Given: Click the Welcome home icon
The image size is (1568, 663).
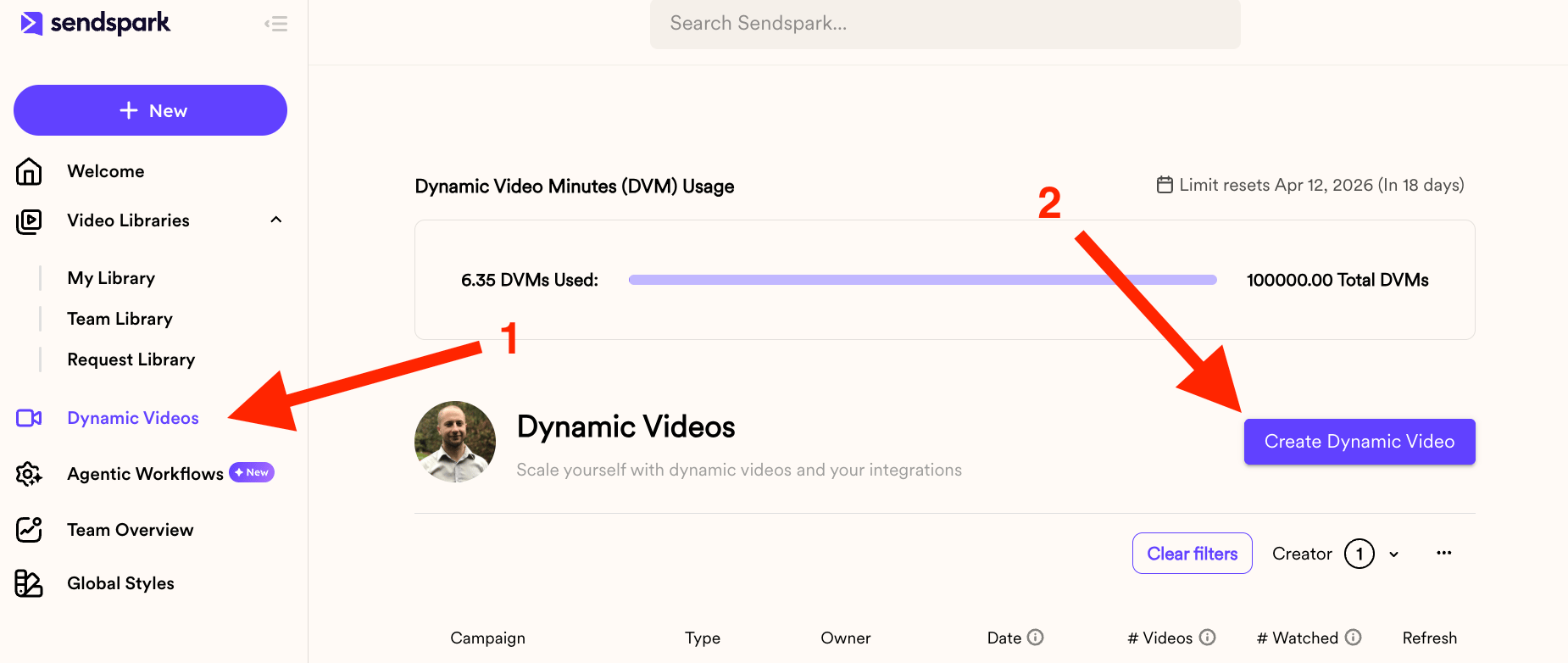Looking at the screenshot, I should point(29,171).
